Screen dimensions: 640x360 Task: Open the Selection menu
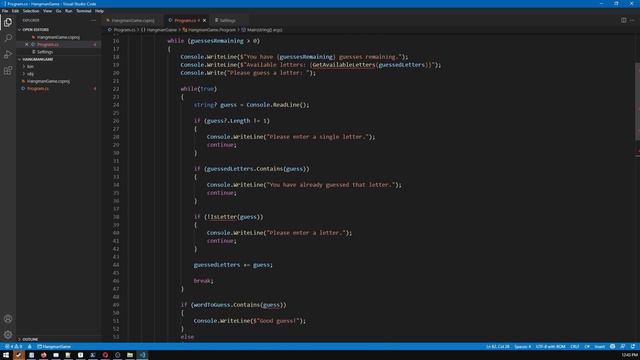click(31, 11)
